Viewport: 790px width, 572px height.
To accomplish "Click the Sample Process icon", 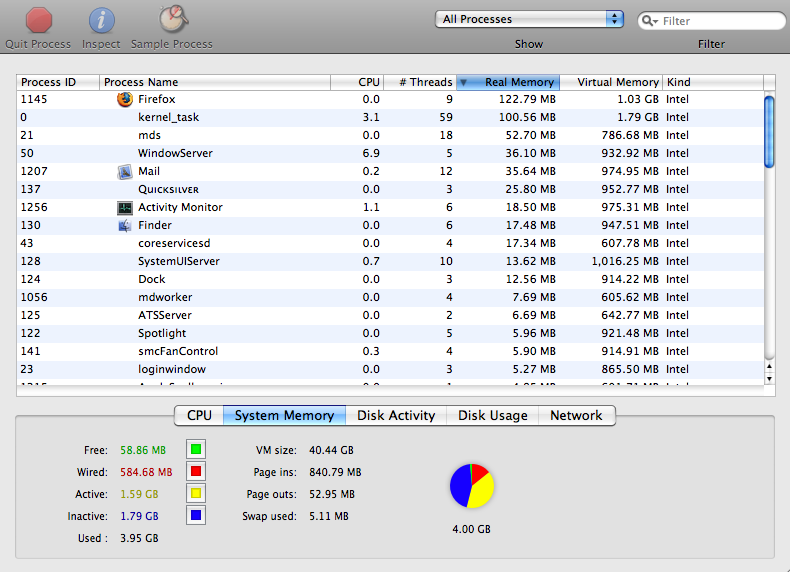I will click(x=173, y=19).
